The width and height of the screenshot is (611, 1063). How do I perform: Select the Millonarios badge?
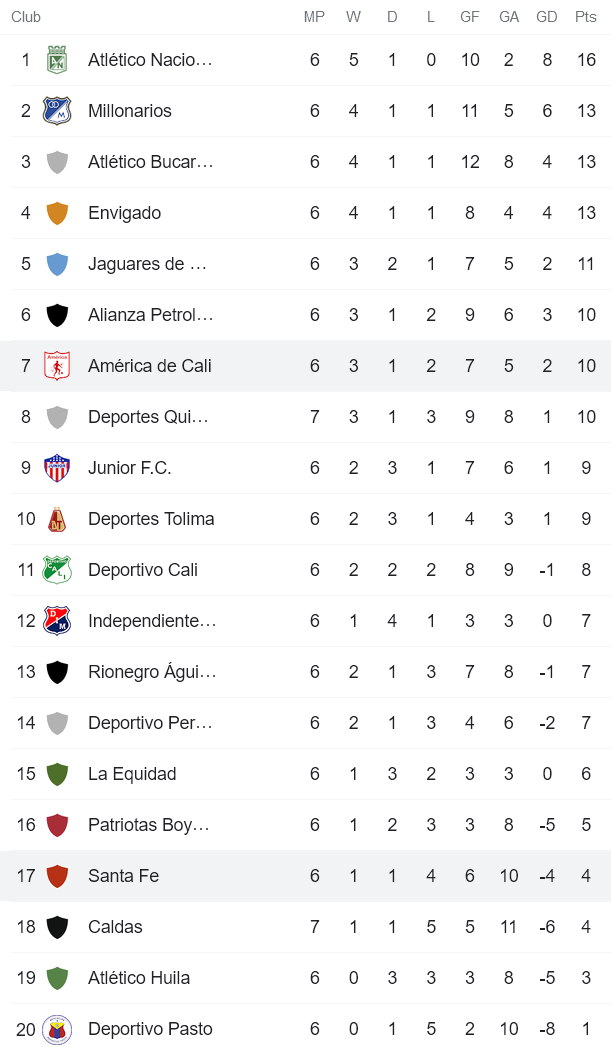pyautogui.click(x=57, y=111)
